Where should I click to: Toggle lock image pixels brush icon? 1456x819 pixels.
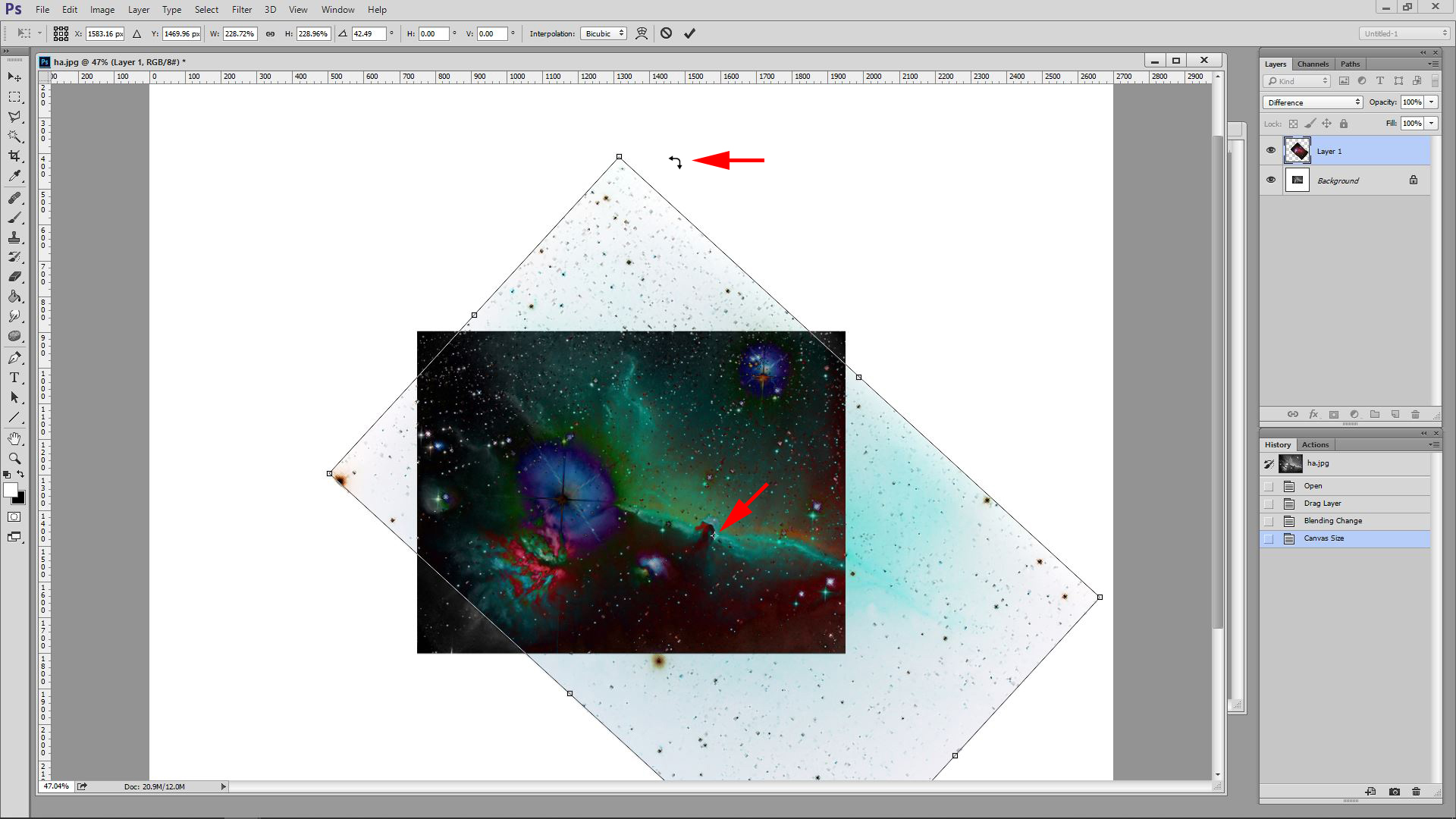(x=1310, y=124)
